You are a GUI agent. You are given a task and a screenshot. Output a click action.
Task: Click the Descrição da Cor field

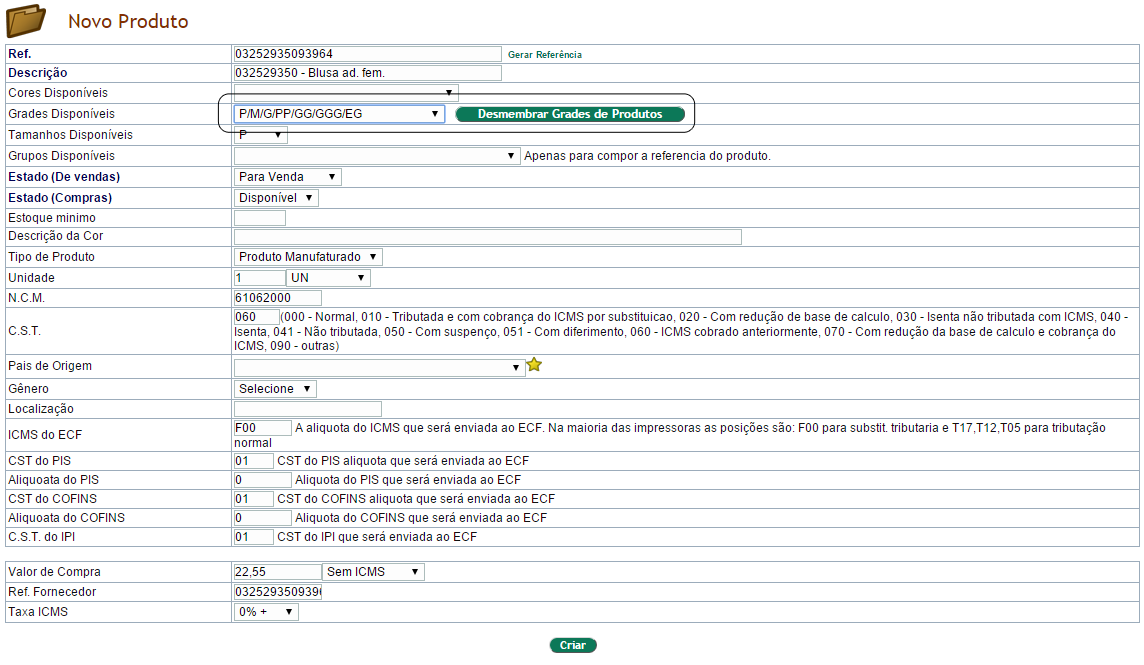487,237
